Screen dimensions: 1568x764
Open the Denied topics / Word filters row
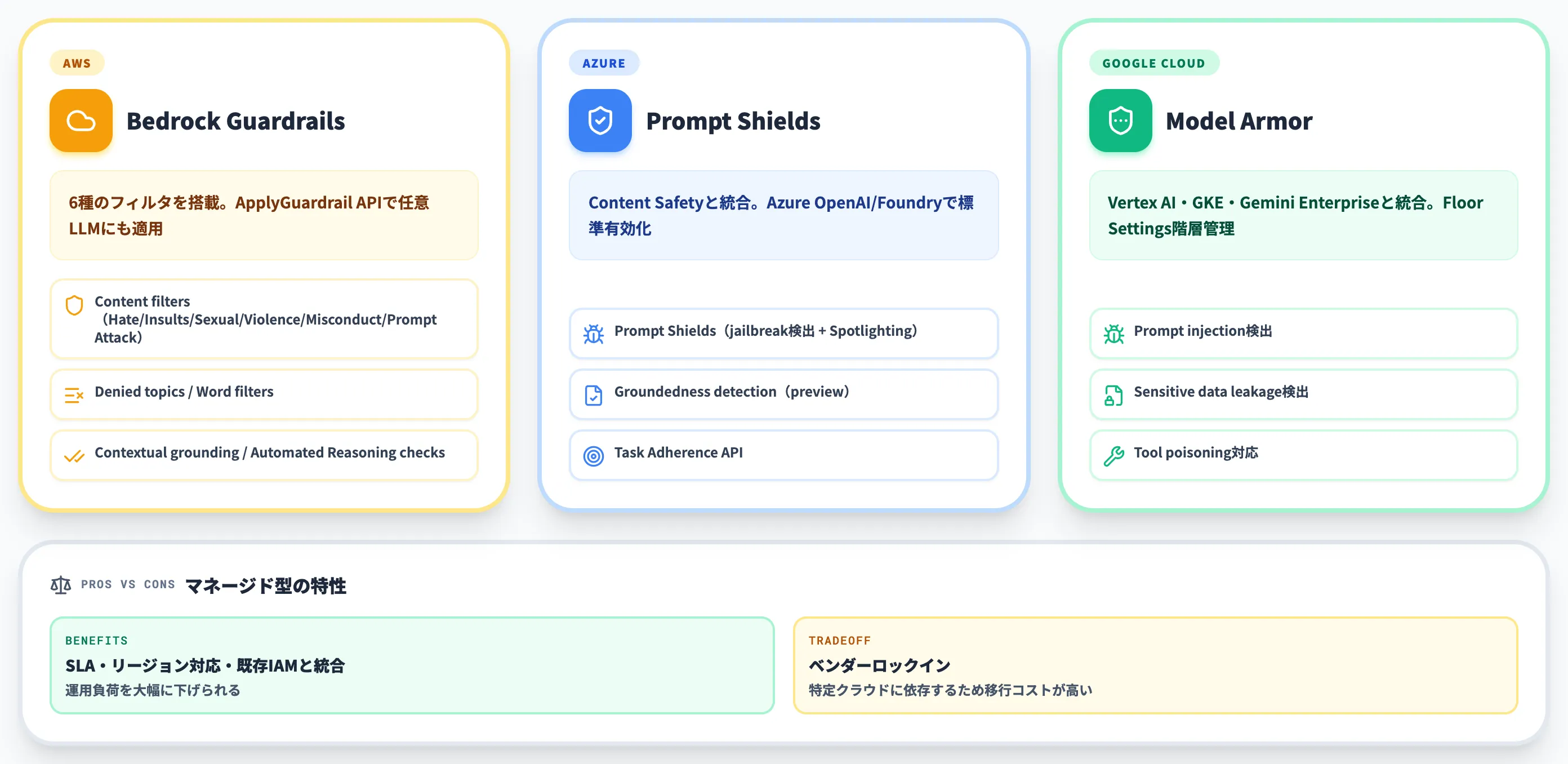(x=264, y=394)
